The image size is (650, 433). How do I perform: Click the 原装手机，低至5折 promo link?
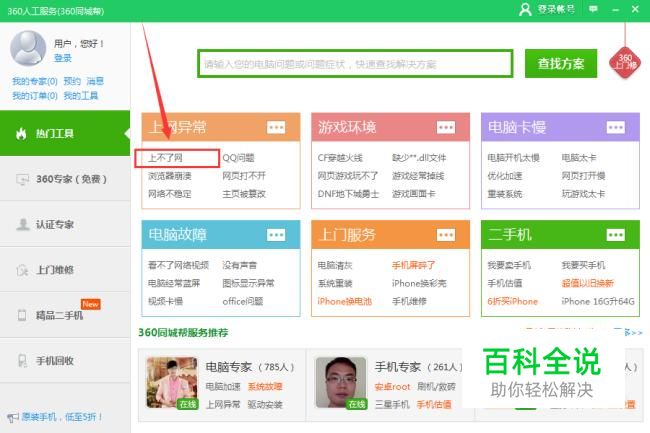(62, 417)
